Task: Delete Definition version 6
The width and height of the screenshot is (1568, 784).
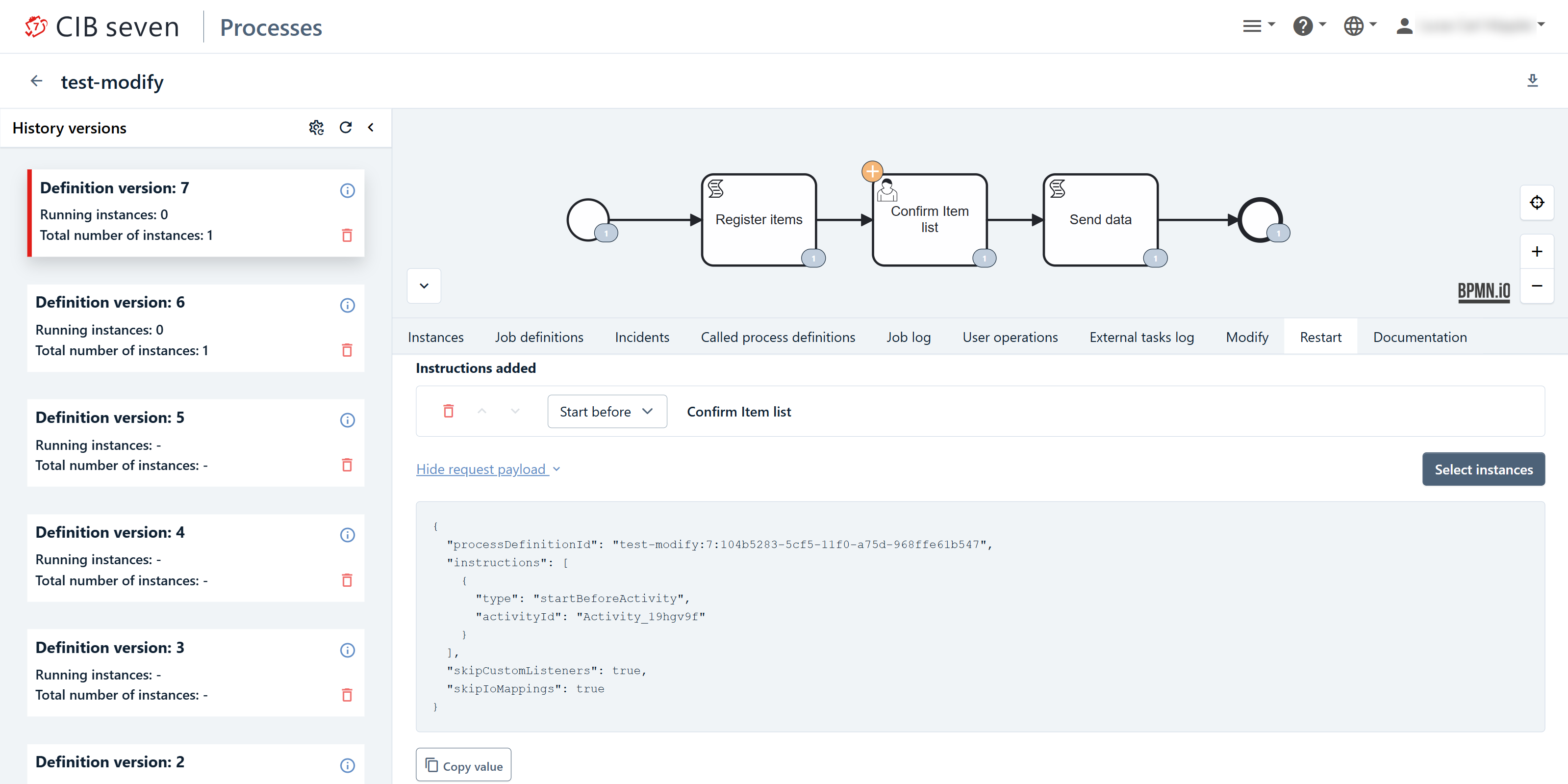Action: (347, 350)
